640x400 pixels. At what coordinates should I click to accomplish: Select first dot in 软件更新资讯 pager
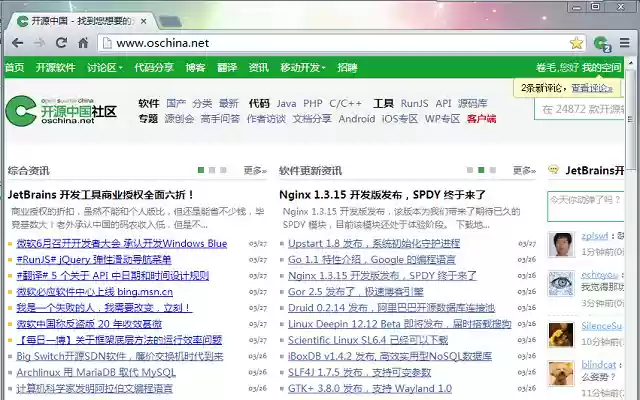[x=470, y=170]
